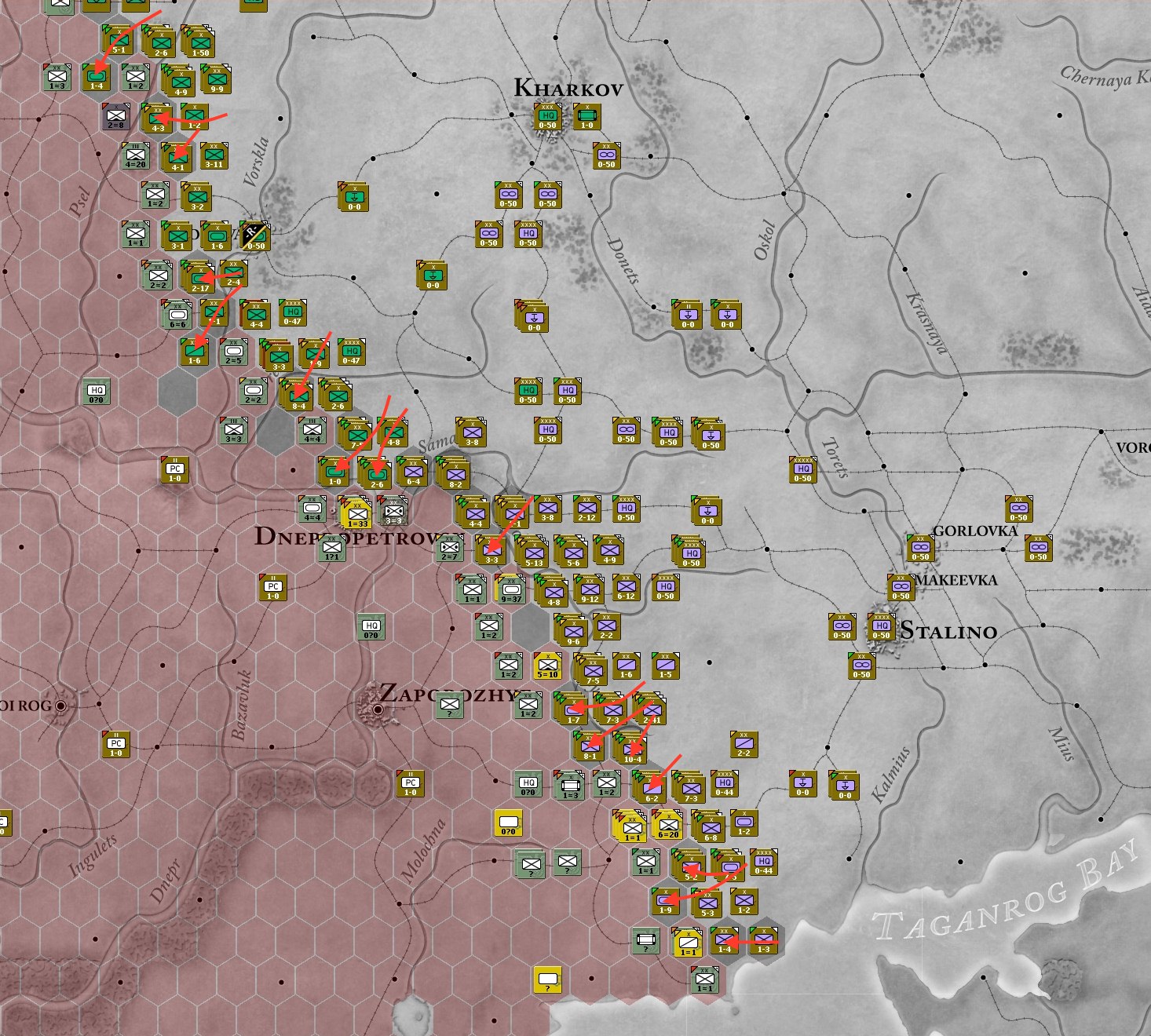Click the yellow 1=33 counter at Dnepropetrovsk
Viewport: 1151px width, 1036px height.
click(x=356, y=513)
